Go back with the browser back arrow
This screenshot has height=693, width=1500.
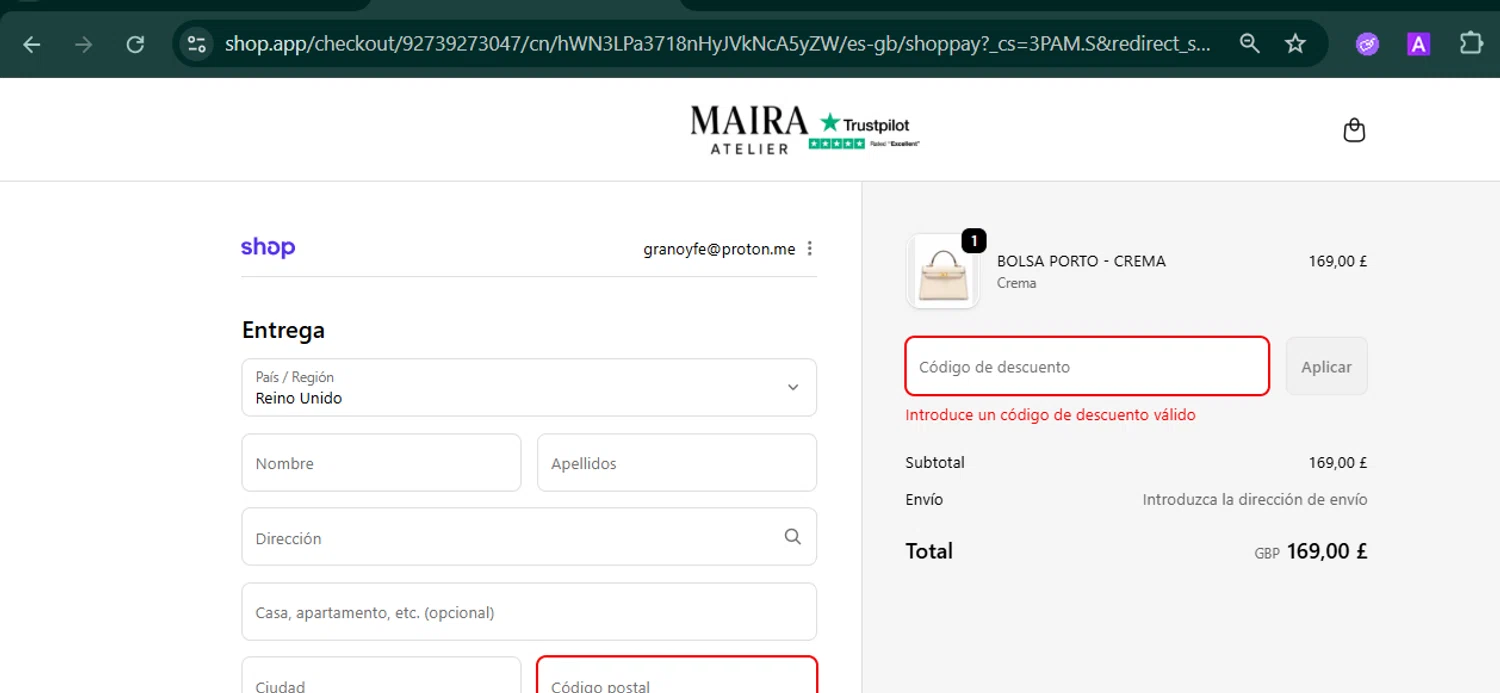point(32,44)
